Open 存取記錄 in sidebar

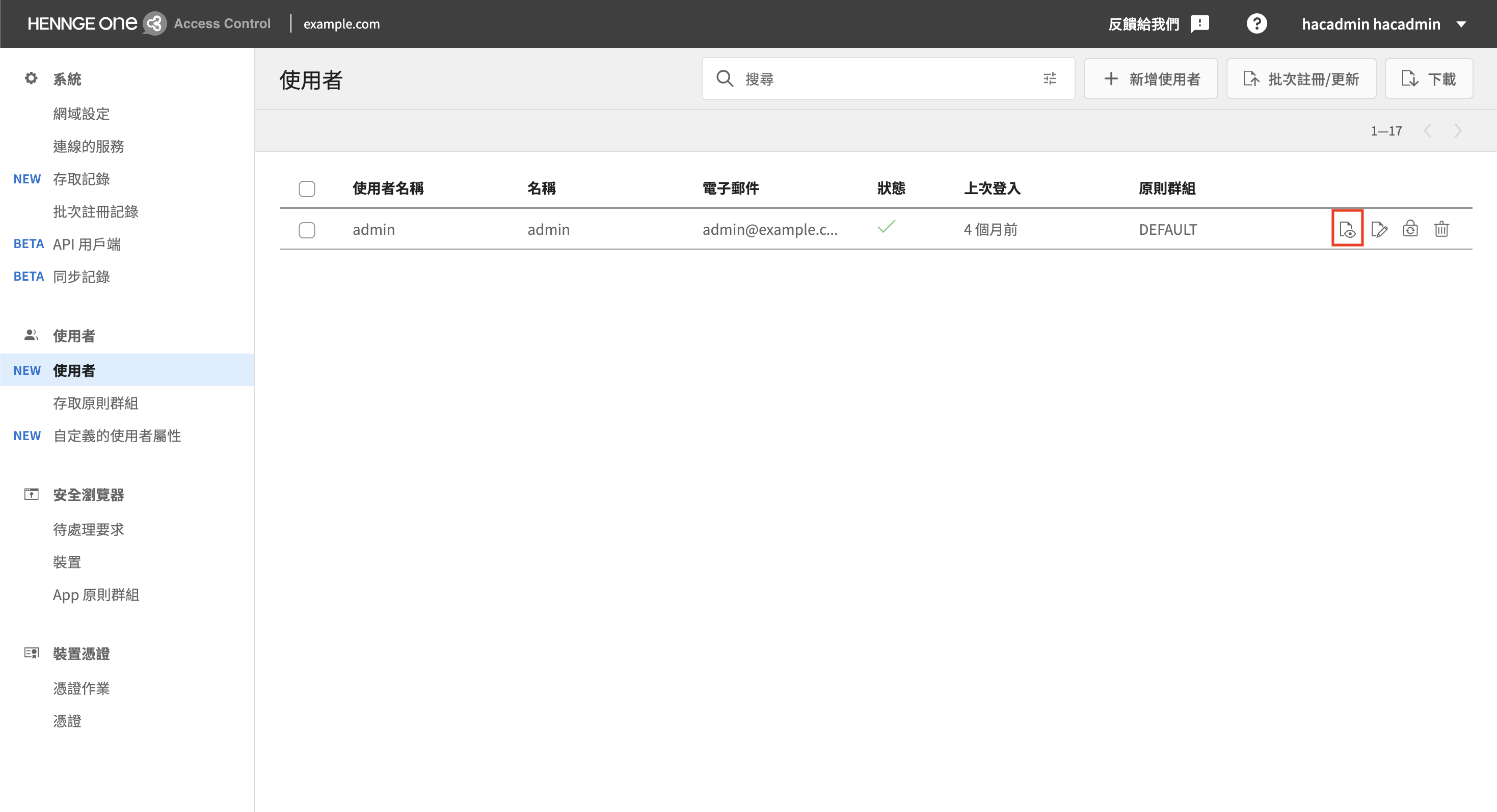82,179
